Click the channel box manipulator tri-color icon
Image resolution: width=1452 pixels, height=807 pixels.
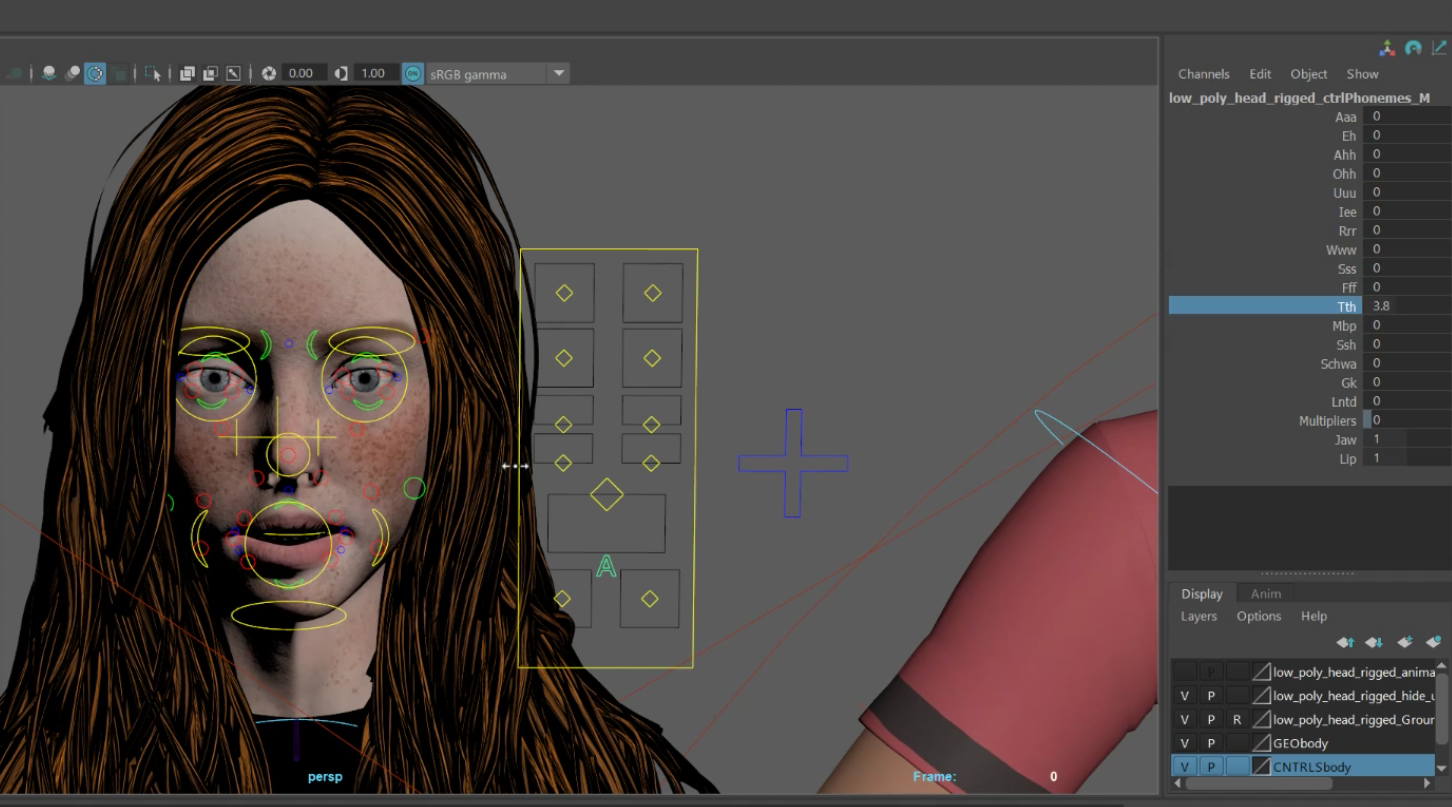(1387, 48)
